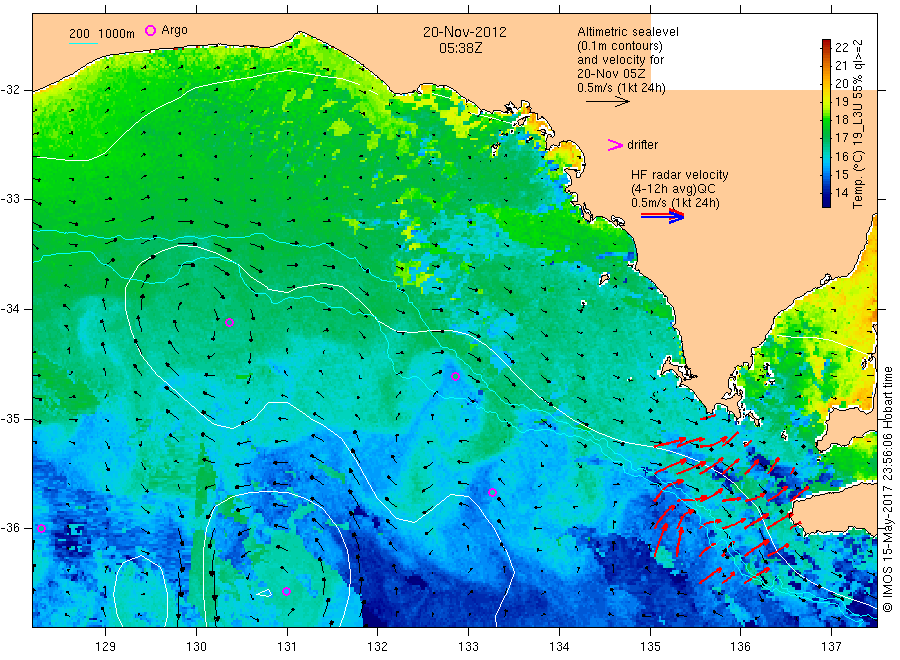Click the colorbar label "14"
Image resolution: width=900 pixels, height=660 pixels.
point(841,193)
